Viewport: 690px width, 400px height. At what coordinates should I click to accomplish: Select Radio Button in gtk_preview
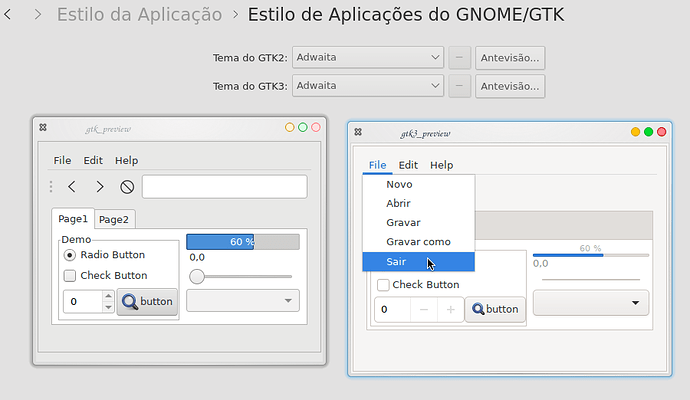coord(104,255)
